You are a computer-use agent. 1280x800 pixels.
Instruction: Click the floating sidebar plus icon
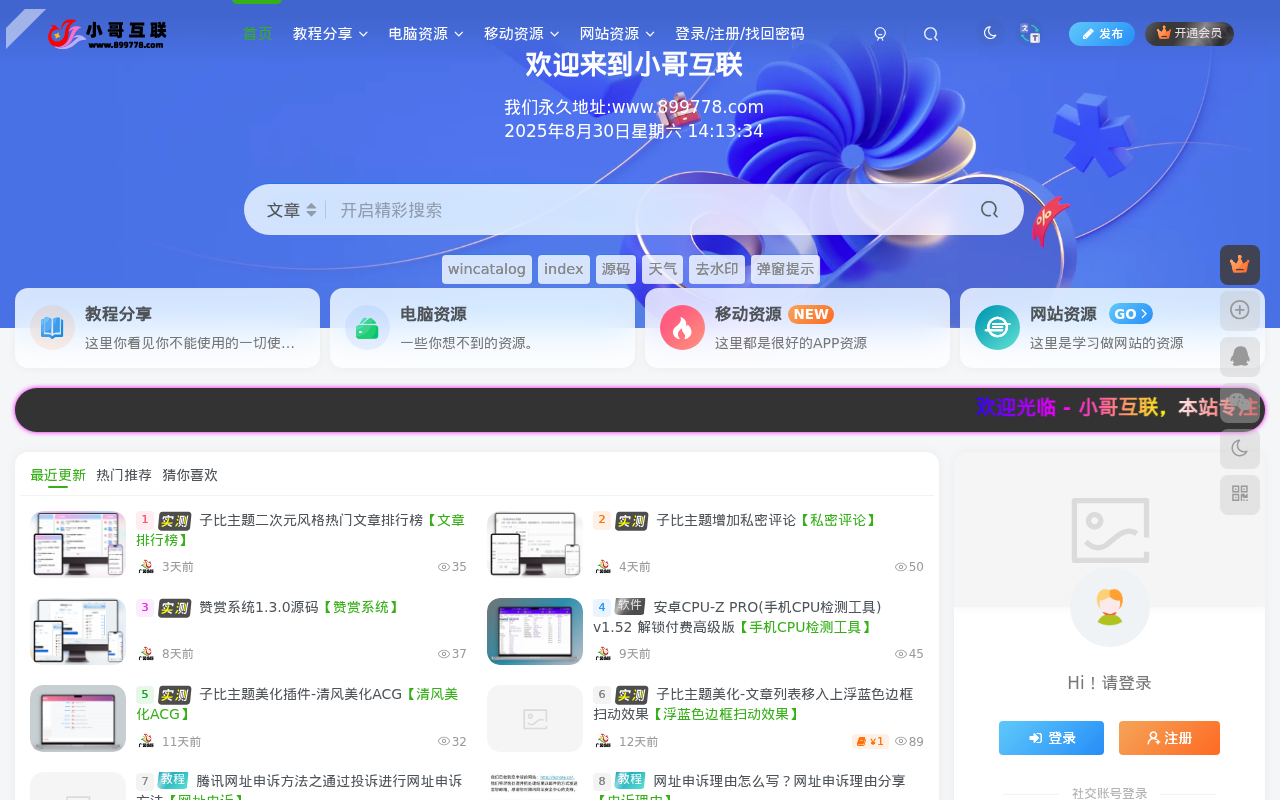tap(1240, 311)
